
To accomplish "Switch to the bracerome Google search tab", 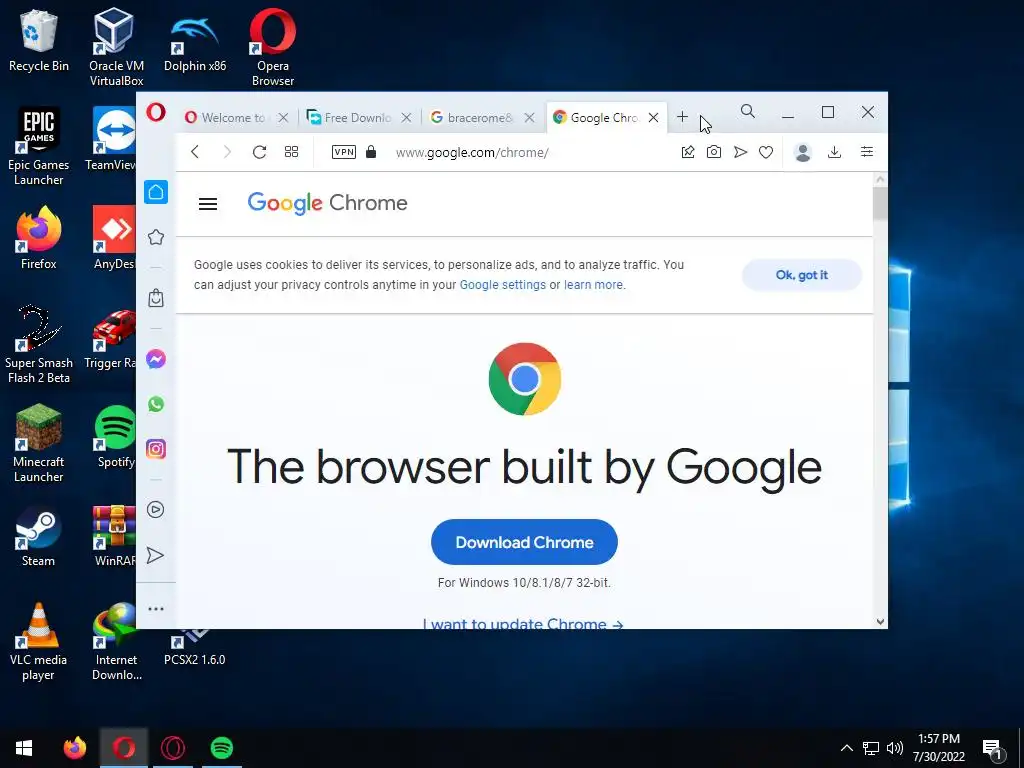I will 480,118.
